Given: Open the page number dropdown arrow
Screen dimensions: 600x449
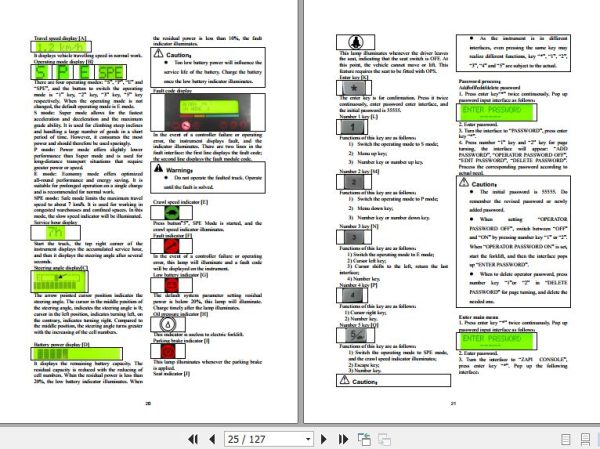Looking at the screenshot, I should pos(308,439).
